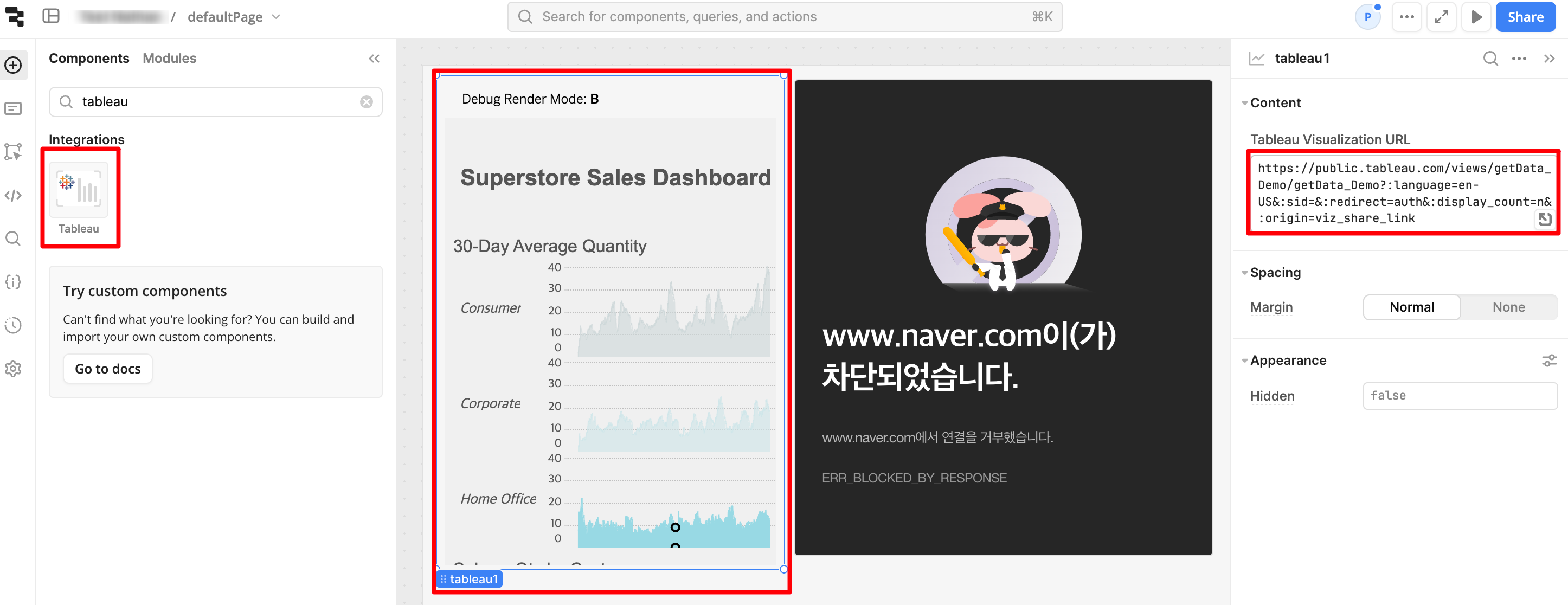Edit the Tableau Visualization URL field
1568x605 pixels.
(x=1403, y=192)
